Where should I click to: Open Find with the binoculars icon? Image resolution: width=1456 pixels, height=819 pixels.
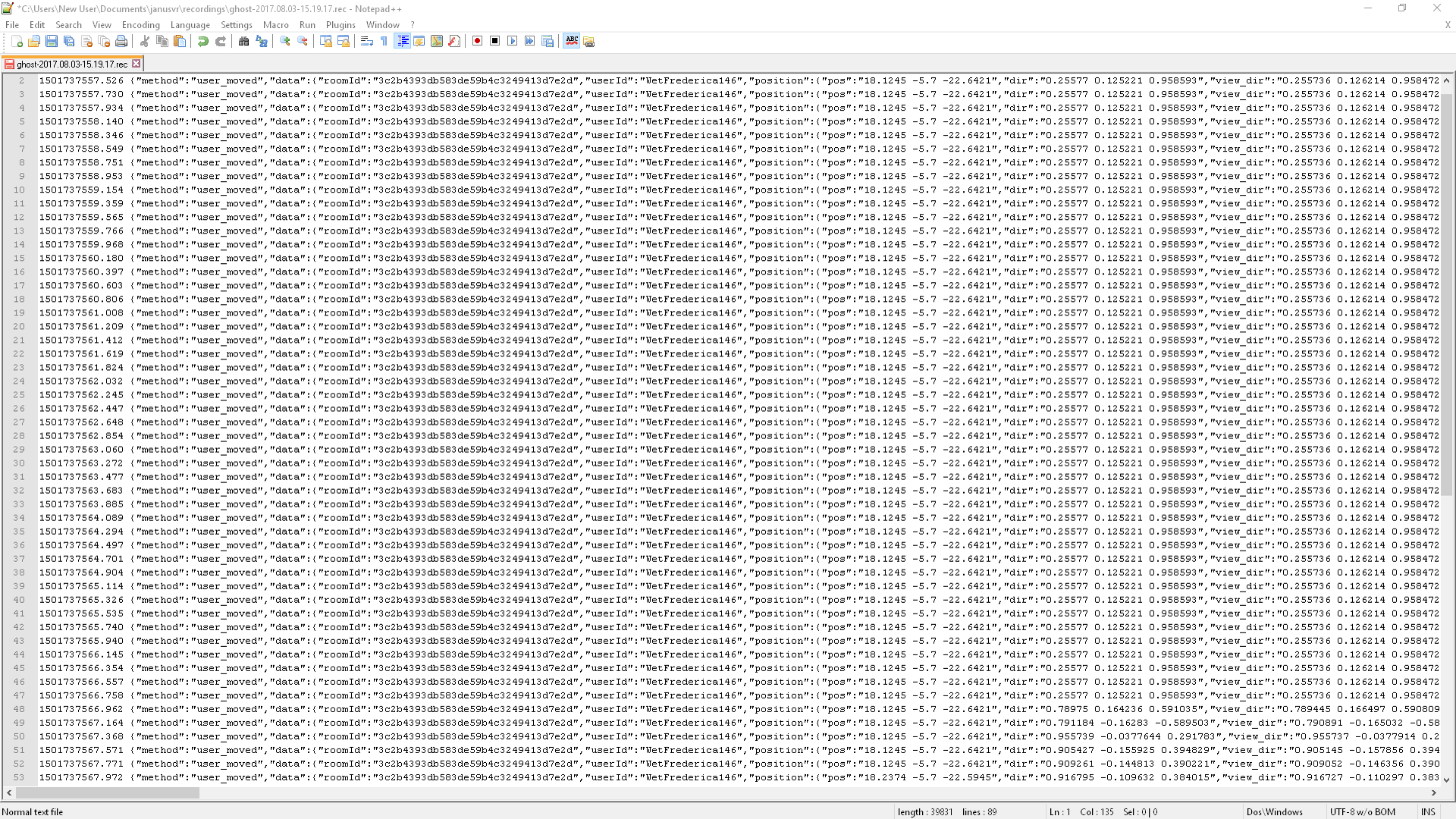(x=243, y=42)
